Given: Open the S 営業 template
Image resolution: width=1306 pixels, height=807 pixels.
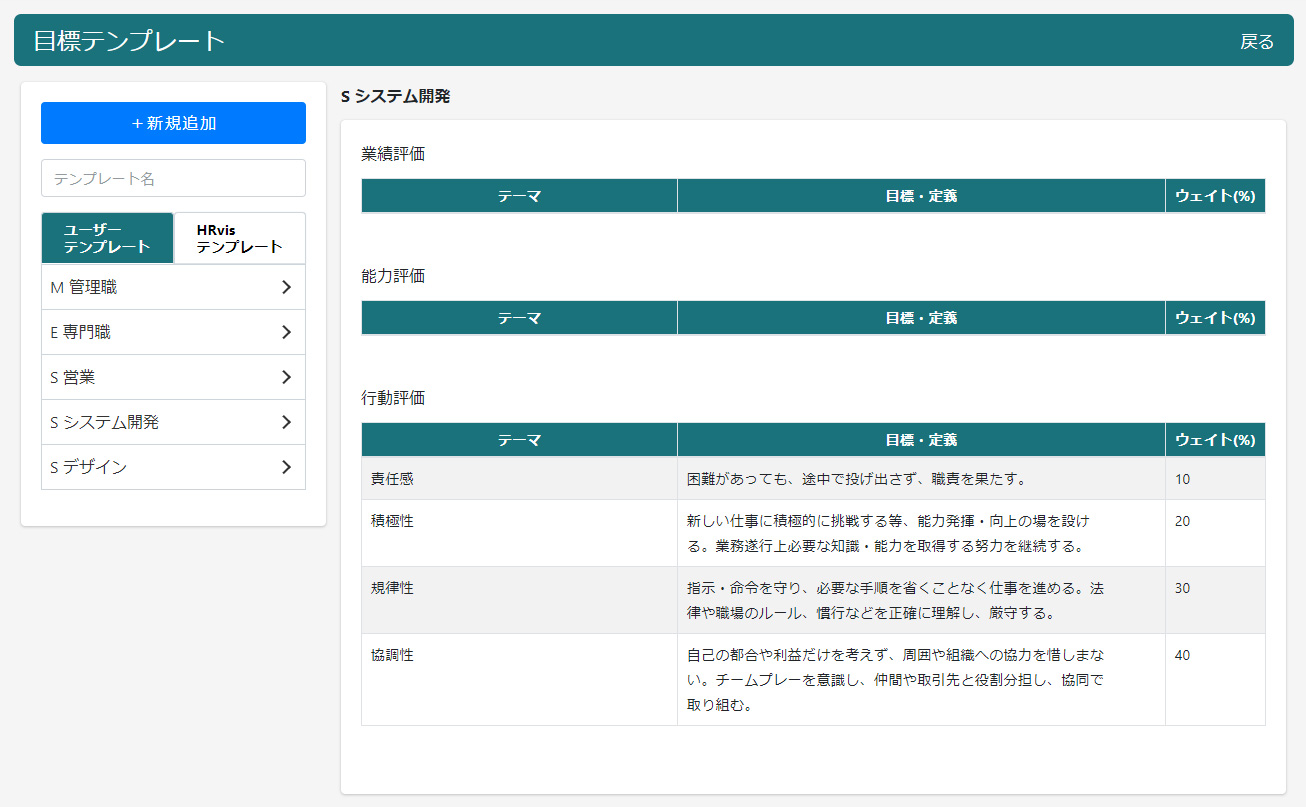Looking at the screenshot, I should (173, 377).
